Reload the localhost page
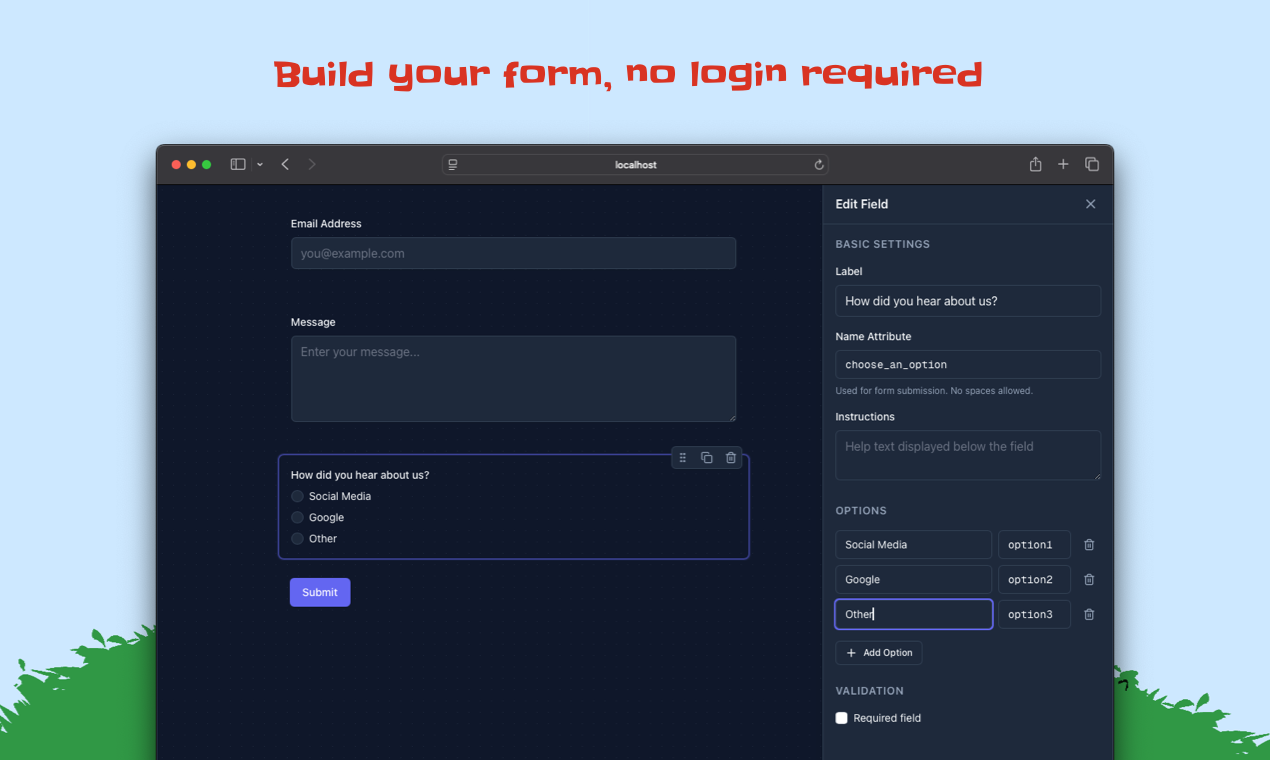 tap(818, 164)
